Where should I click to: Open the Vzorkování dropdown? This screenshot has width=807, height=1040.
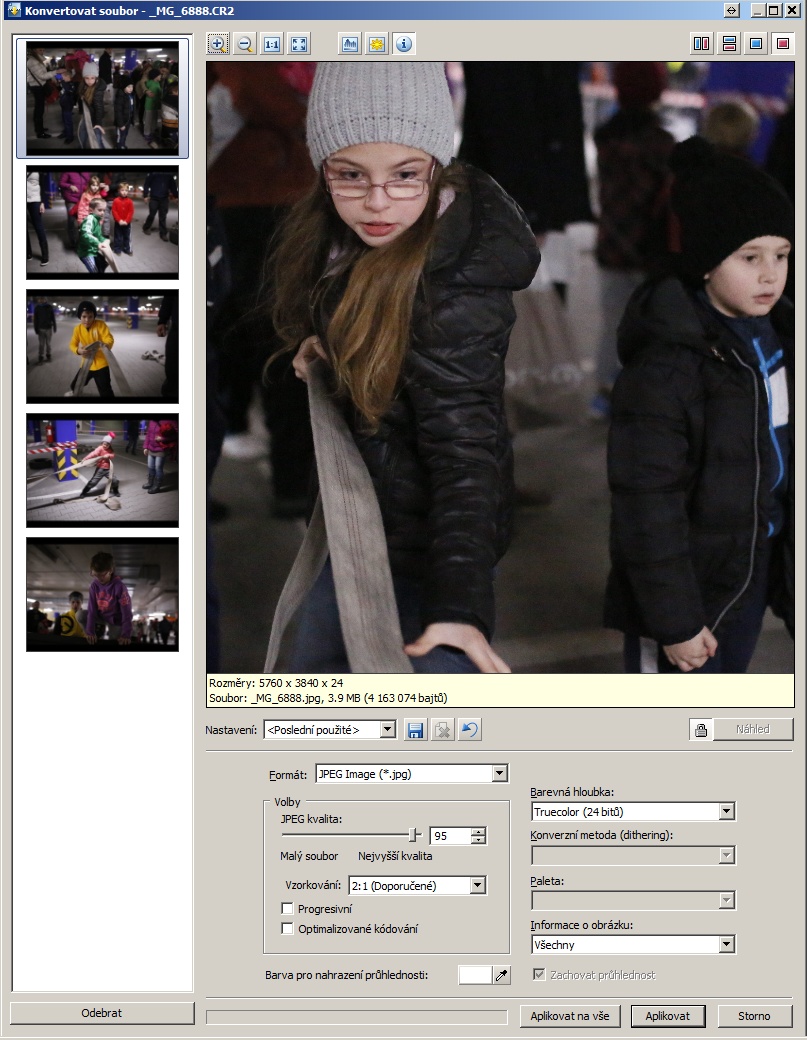[x=477, y=885]
